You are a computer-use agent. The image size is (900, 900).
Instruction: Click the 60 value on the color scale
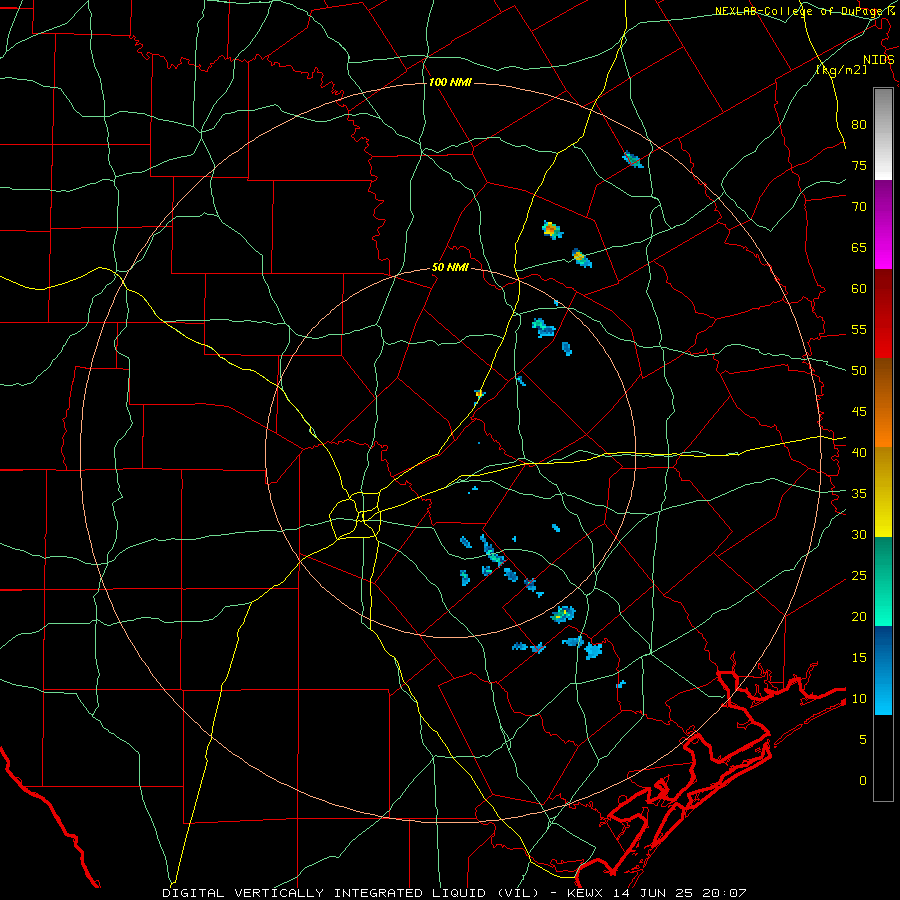pyautogui.click(x=859, y=289)
